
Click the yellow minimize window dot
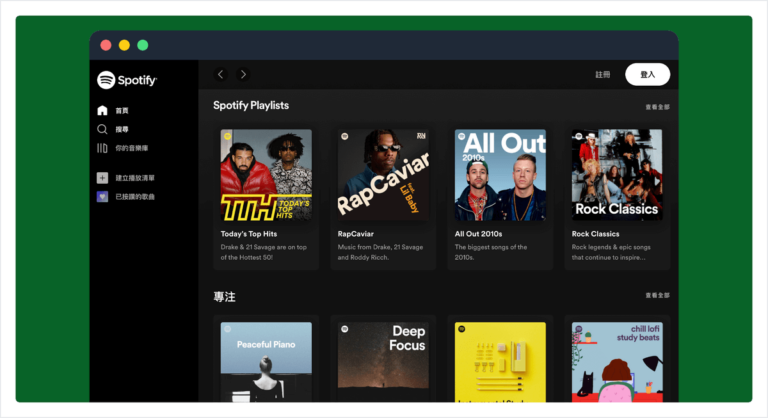coord(124,45)
